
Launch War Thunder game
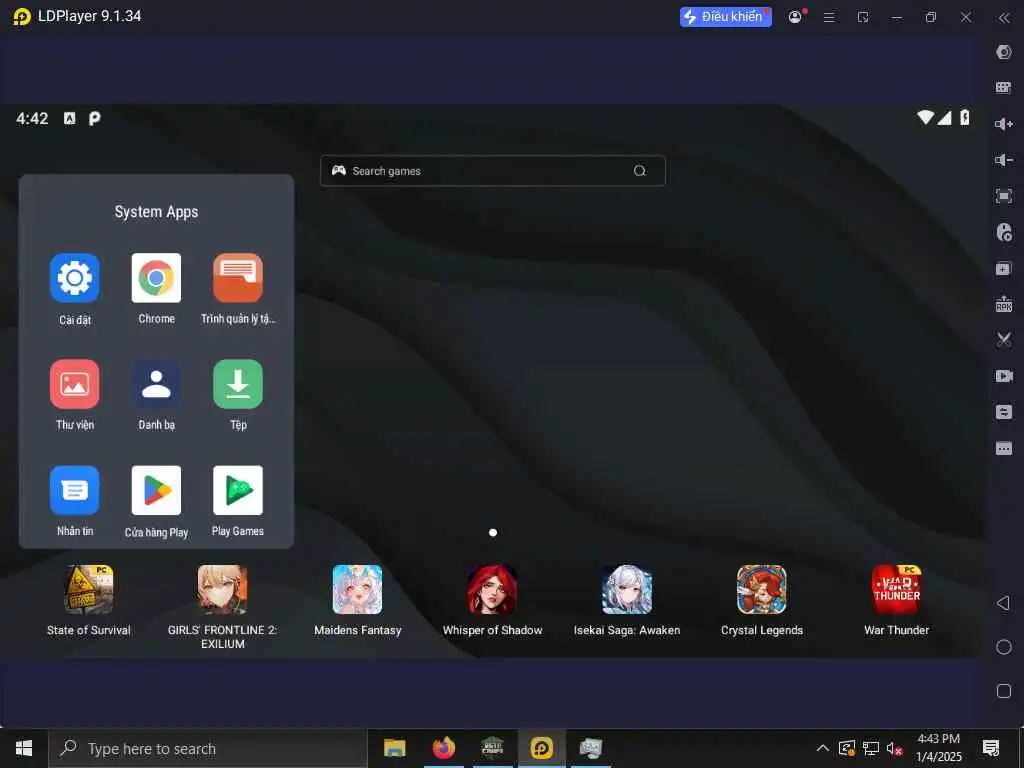click(x=897, y=590)
